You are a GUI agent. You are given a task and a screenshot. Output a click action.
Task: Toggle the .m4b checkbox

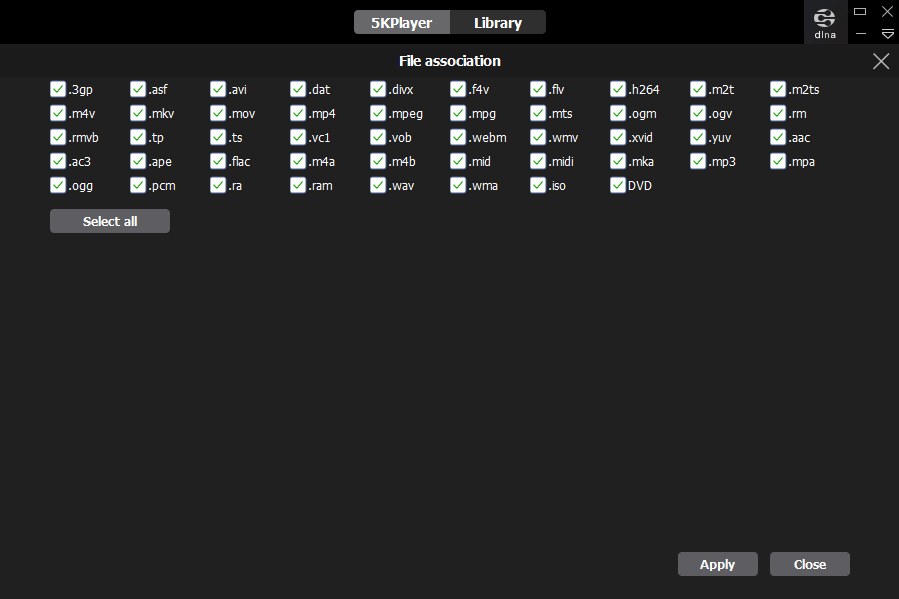378,162
